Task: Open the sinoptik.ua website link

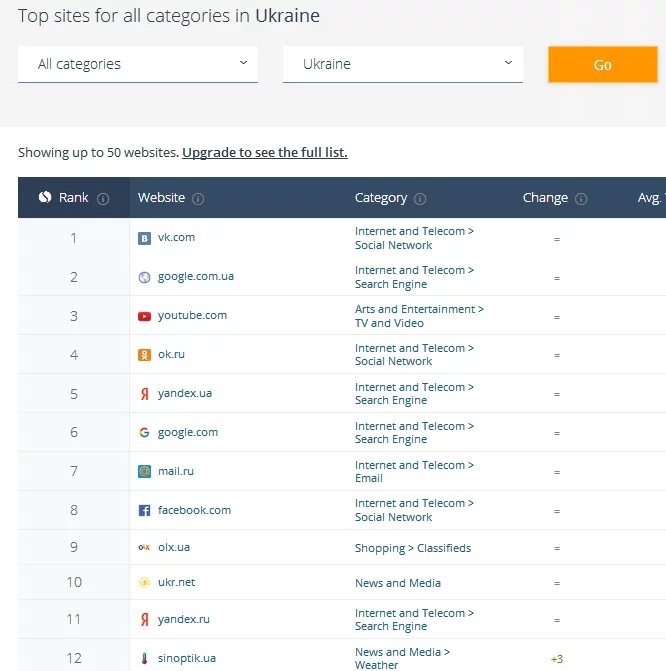Action: [187, 658]
